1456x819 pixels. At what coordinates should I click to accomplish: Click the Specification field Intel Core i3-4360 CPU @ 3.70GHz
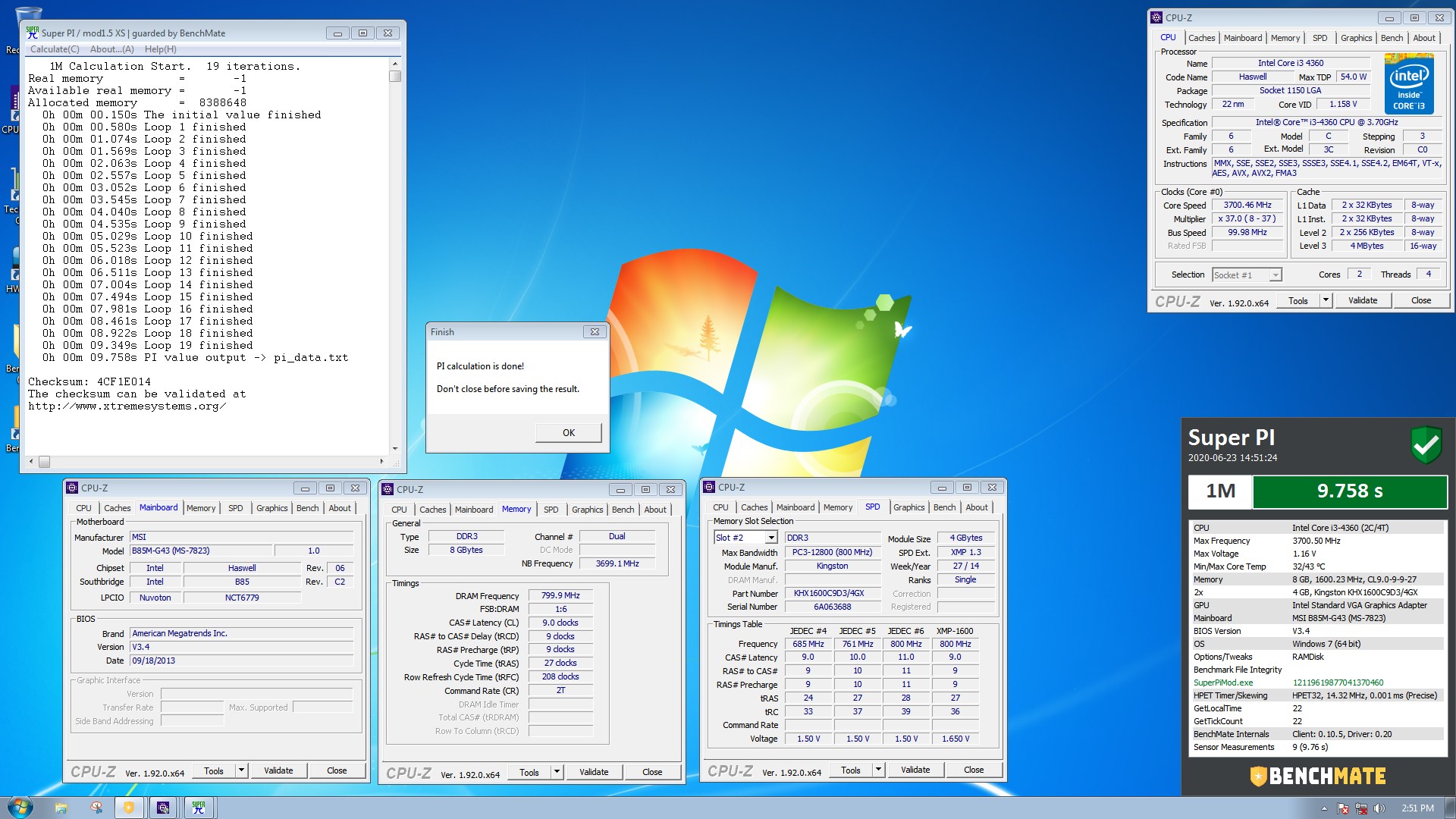(x=1326, y=122)
